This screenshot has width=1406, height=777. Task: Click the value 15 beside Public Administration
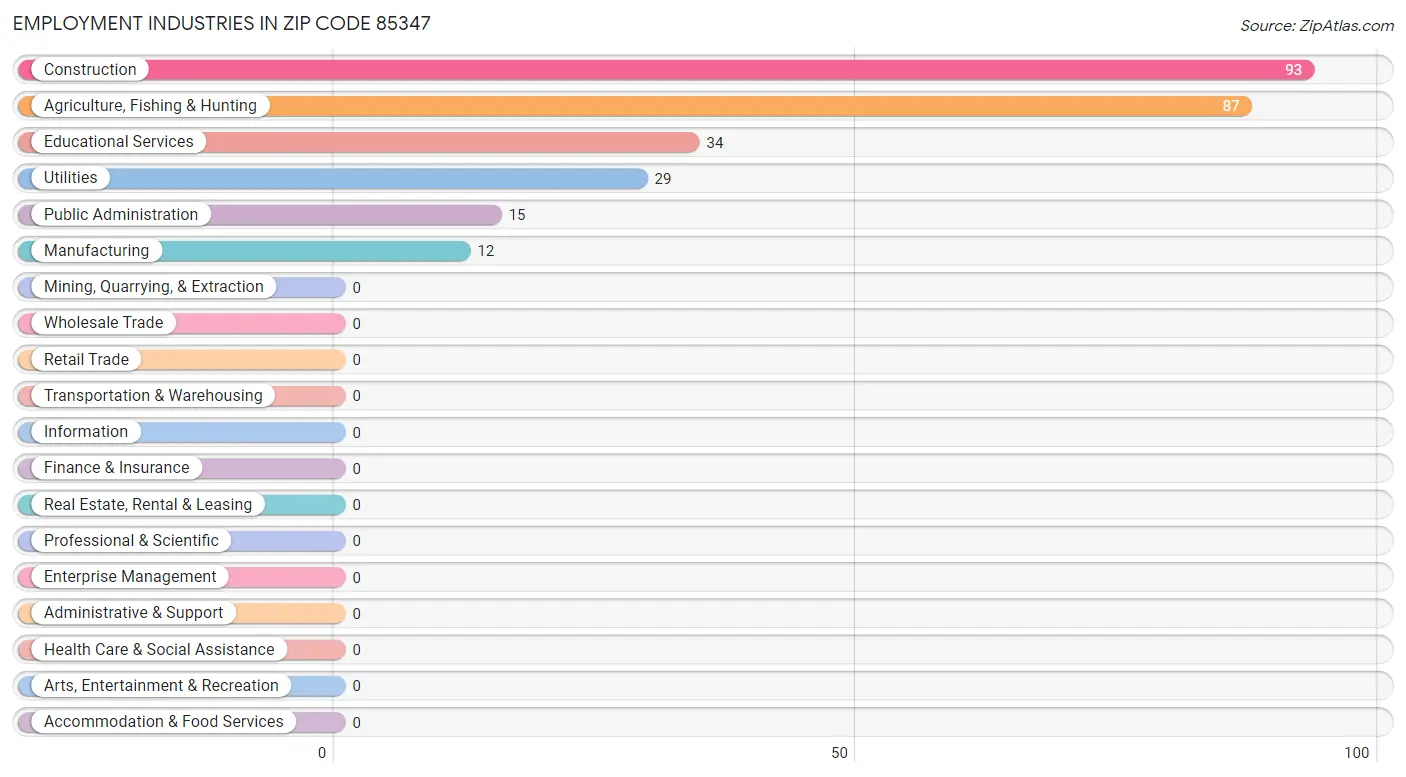click(x=517, y=215)
